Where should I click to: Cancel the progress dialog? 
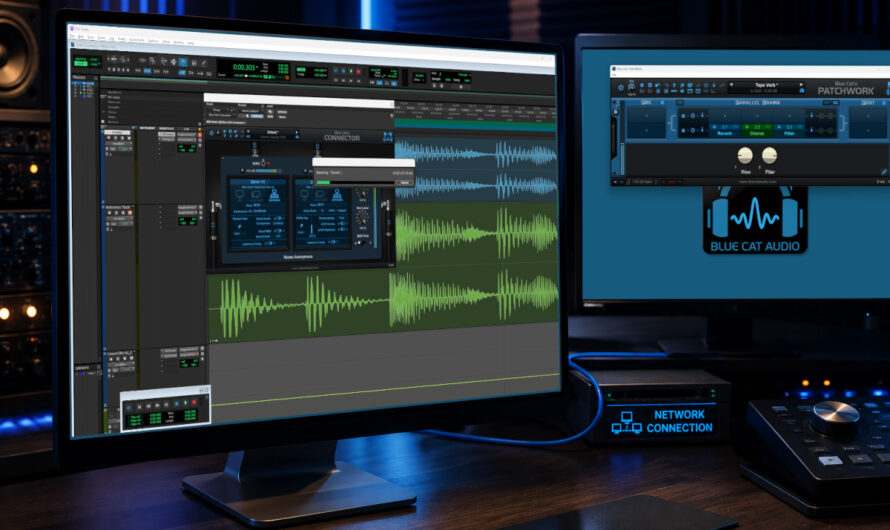point(404,183)
